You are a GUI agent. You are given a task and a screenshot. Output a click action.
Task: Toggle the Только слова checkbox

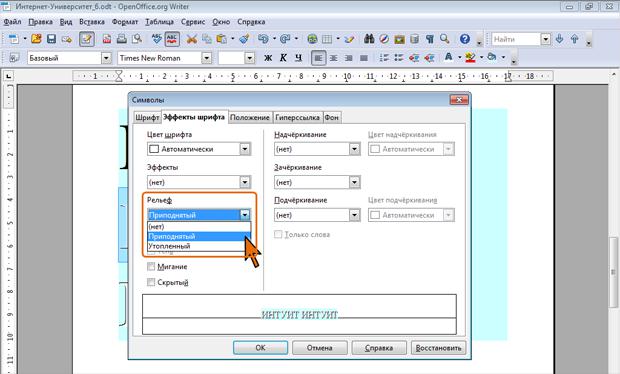point(278,234)
